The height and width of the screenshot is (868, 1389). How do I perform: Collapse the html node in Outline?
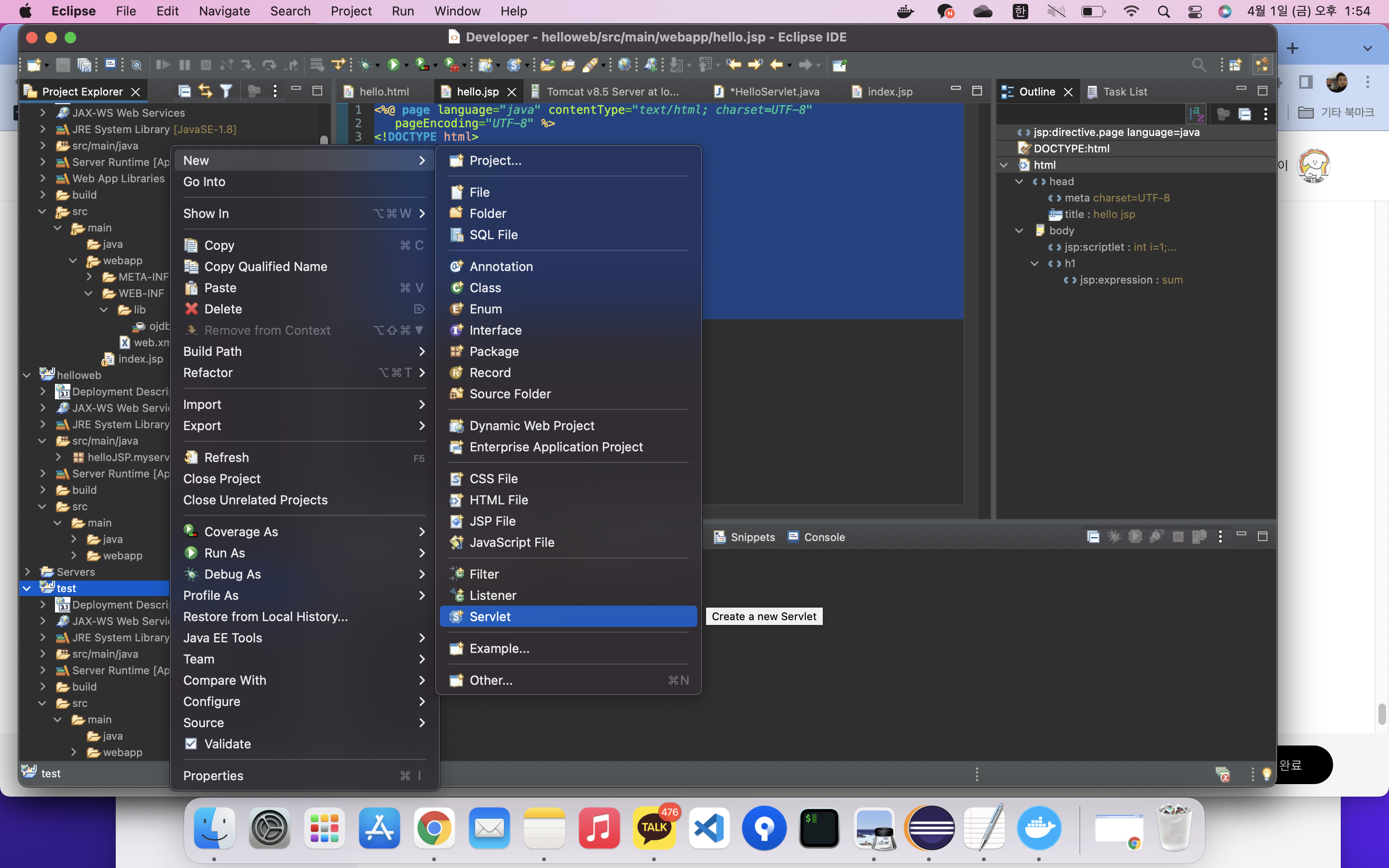(1004, 165)
